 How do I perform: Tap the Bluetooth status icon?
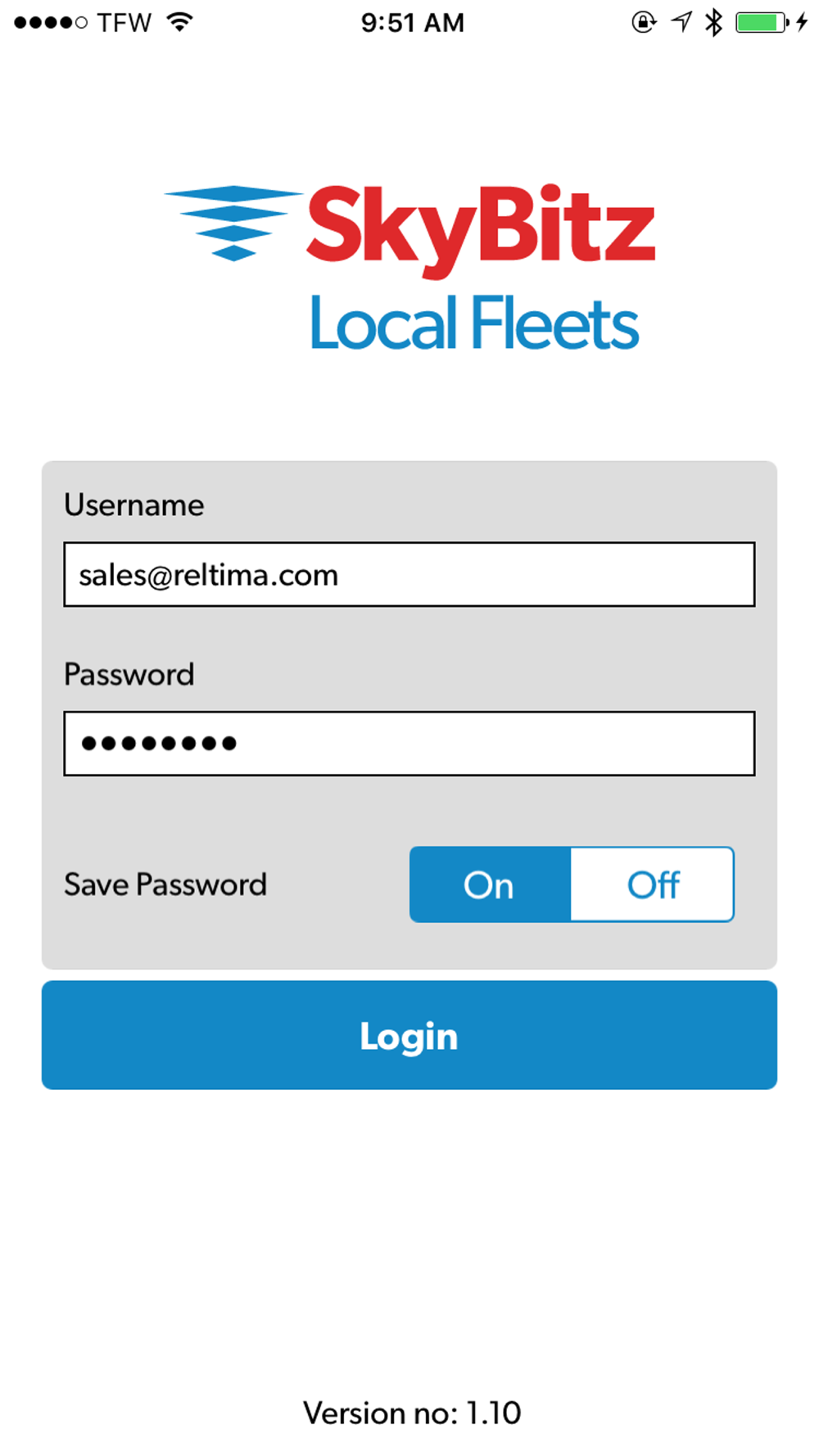pyautogui.click(x=714, y=22)
